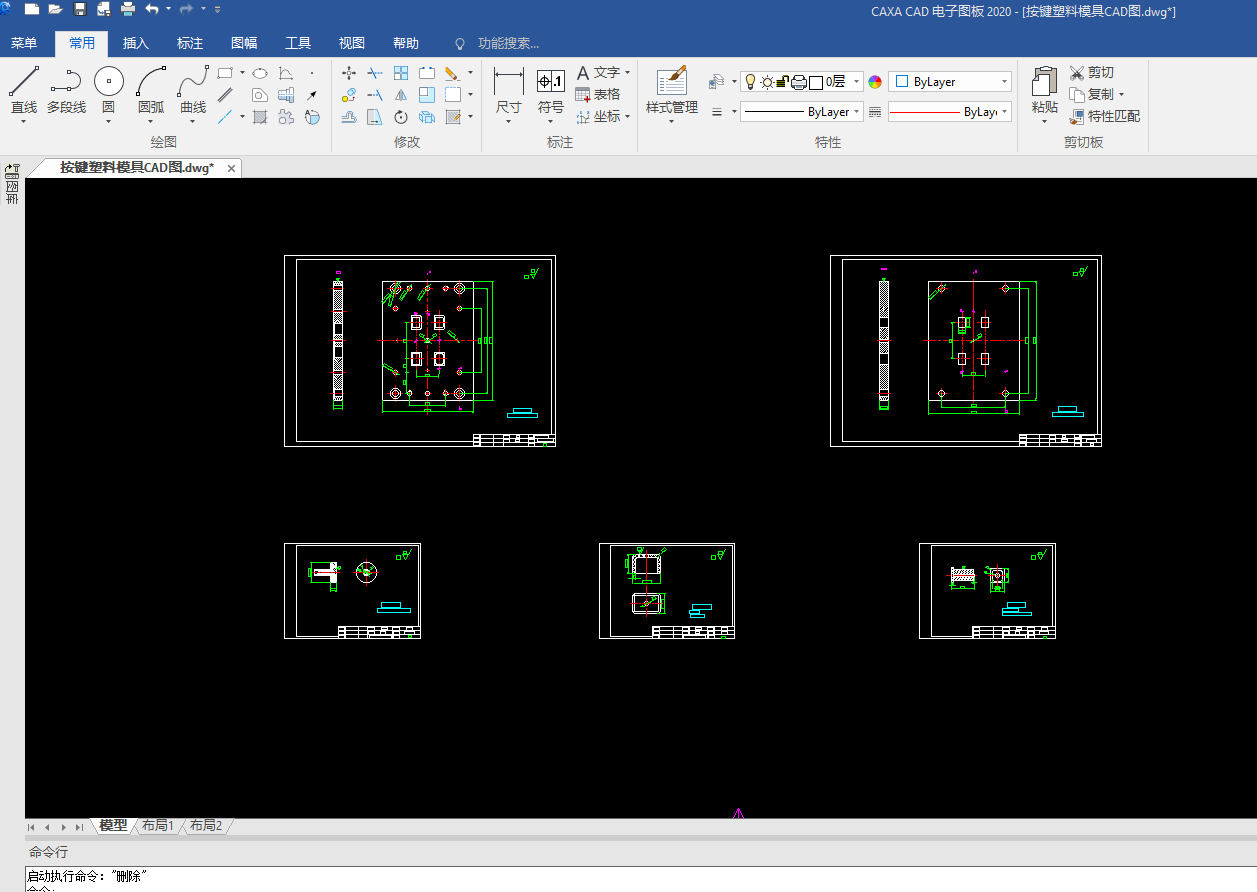
Task: Click the 剪切 cut button
Action: 1091,73
